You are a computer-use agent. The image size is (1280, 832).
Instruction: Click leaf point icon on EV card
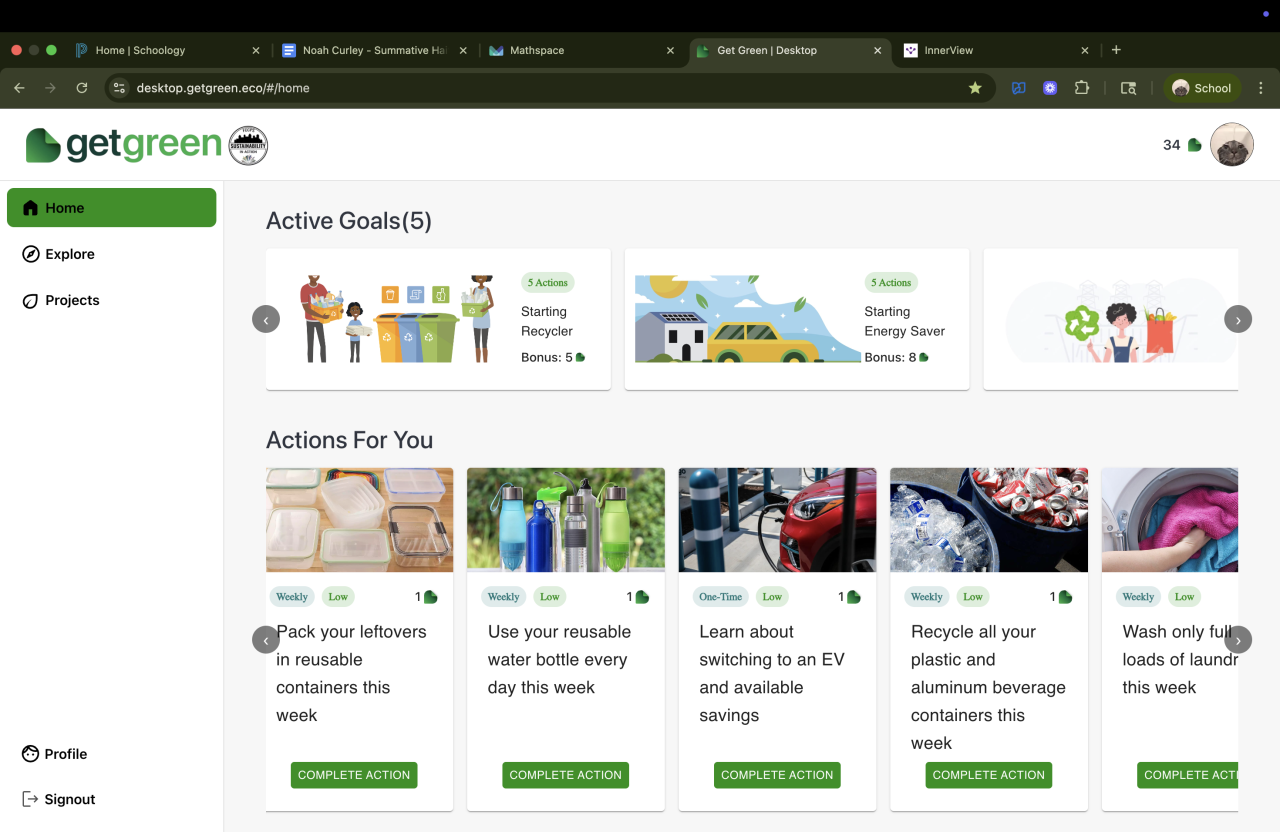(x=854, y=597)
